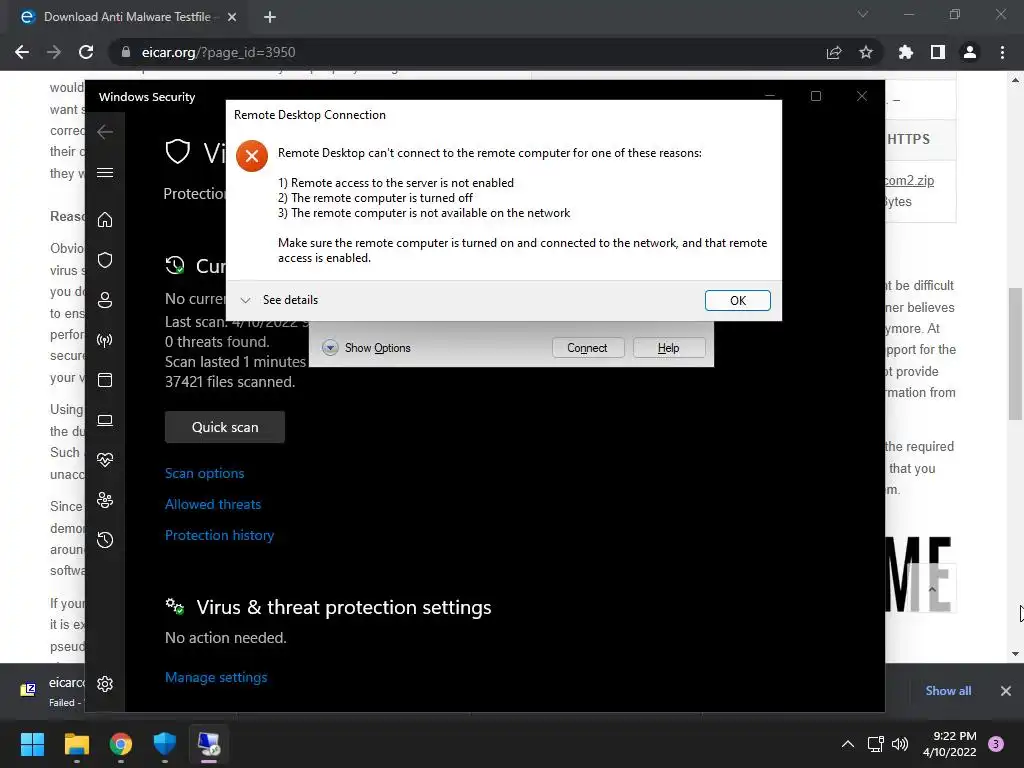Close the Anti Malware Testfile tab
Viewport: 1024px width, 768px height.
point(232,17)
